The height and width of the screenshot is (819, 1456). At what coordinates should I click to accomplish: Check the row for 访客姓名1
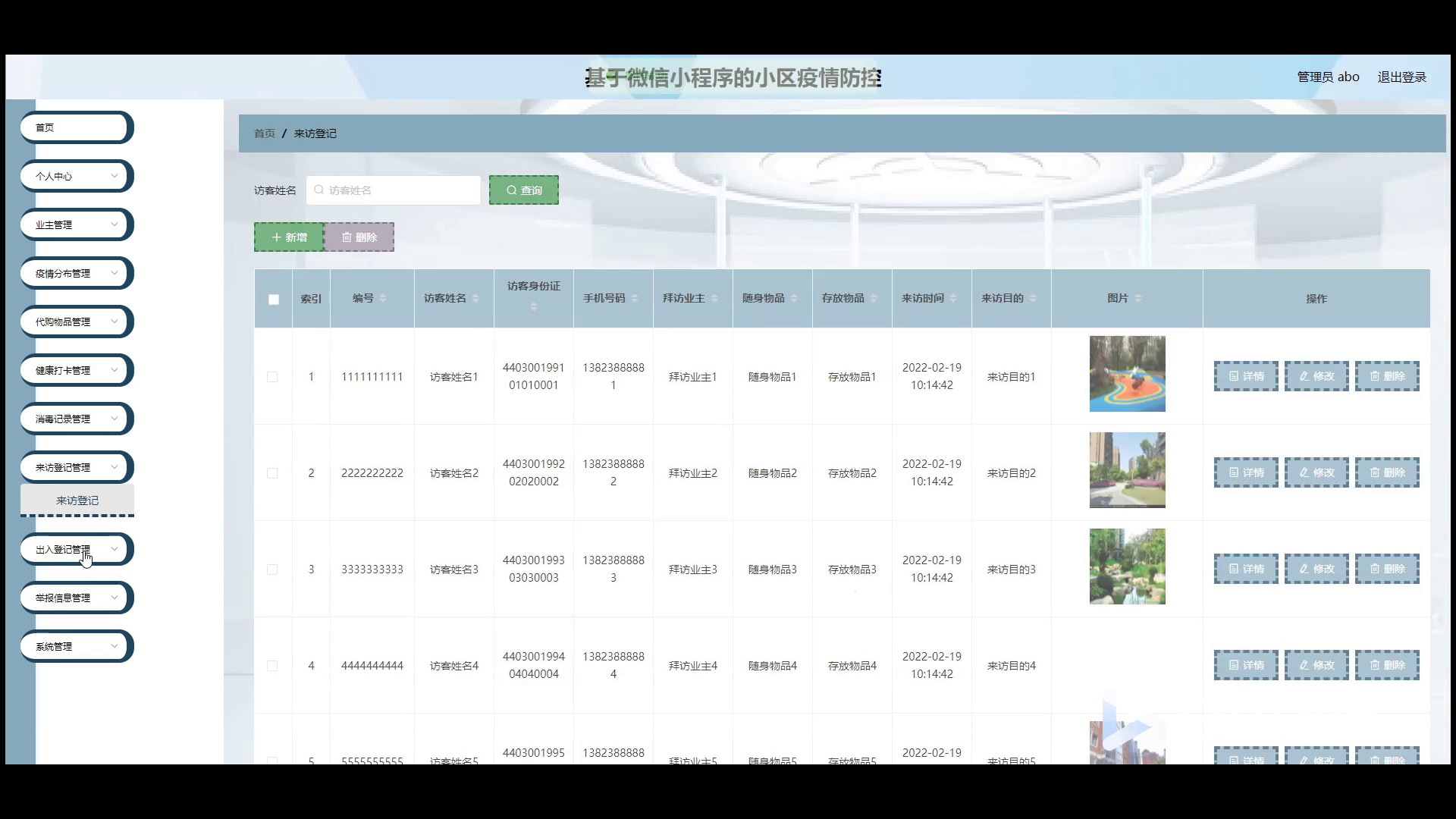click(272, 377)
